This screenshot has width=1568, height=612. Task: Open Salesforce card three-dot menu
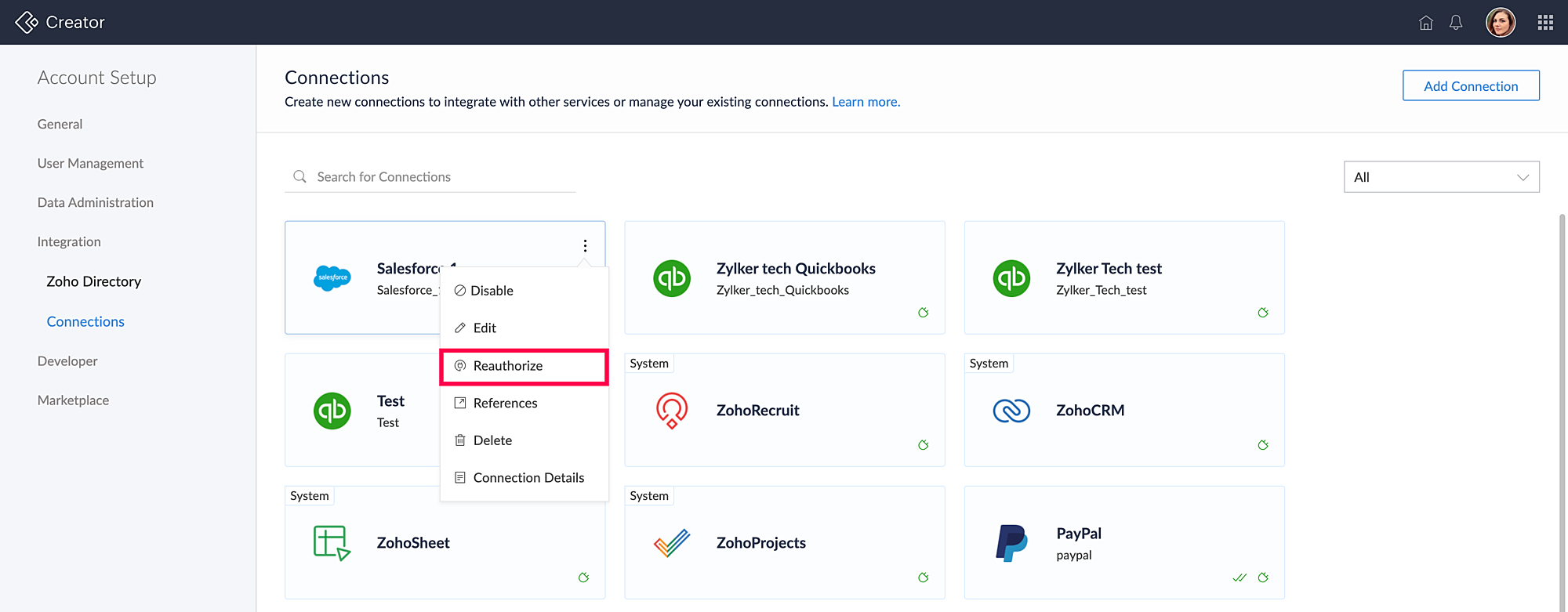585,246
